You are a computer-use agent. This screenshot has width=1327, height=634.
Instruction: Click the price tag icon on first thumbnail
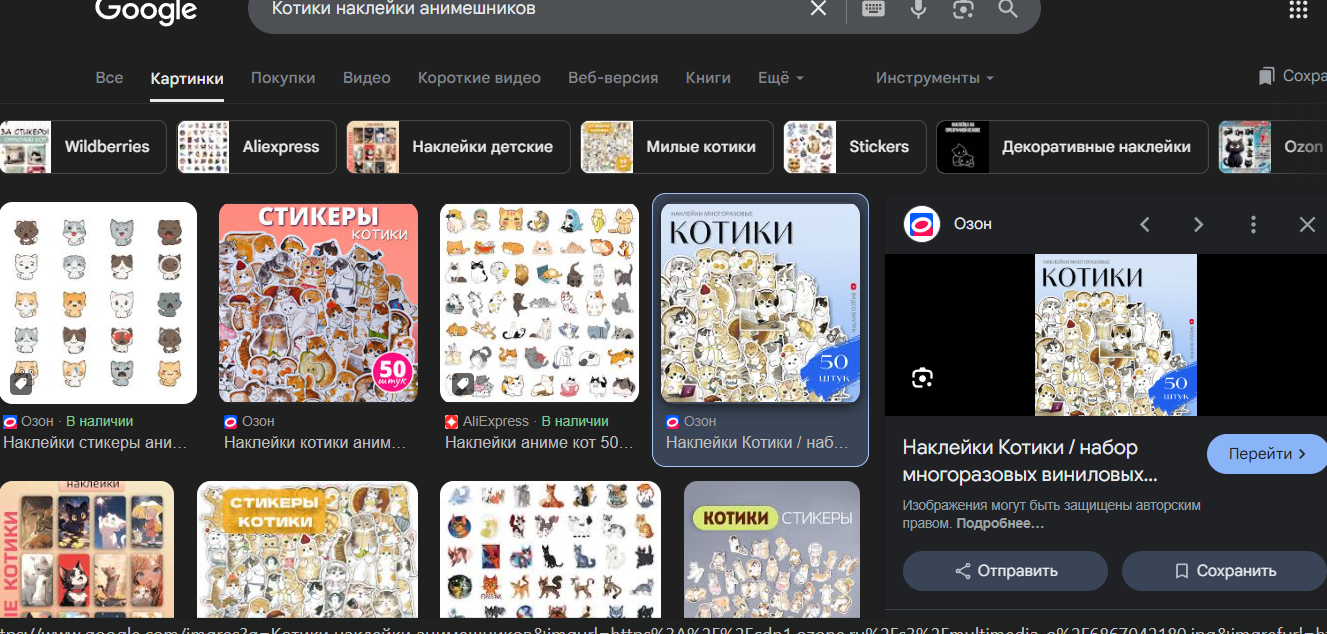click(x=20, y=383)
